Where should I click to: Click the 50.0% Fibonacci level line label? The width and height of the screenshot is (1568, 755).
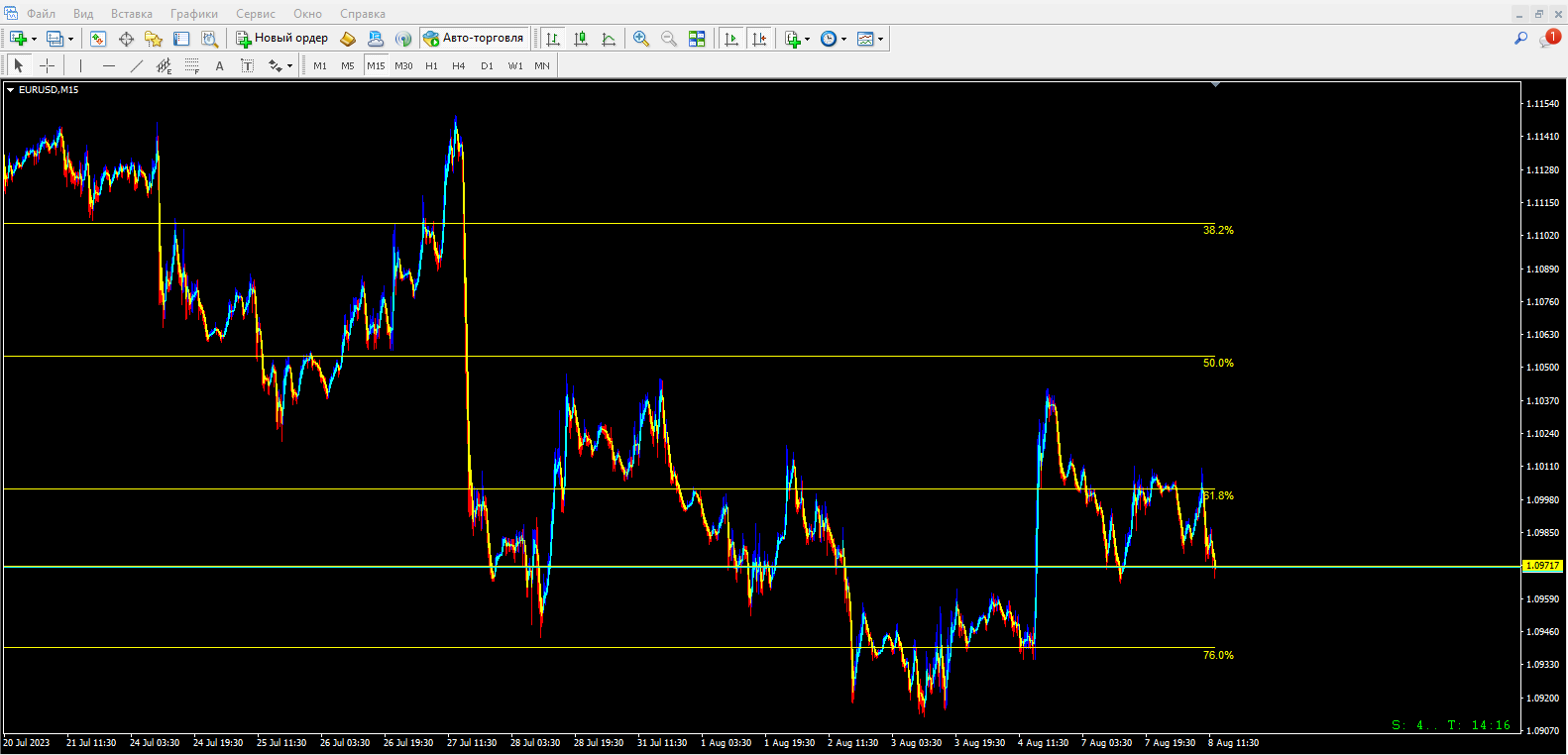pyautogui.click(x=1218, y=363)
